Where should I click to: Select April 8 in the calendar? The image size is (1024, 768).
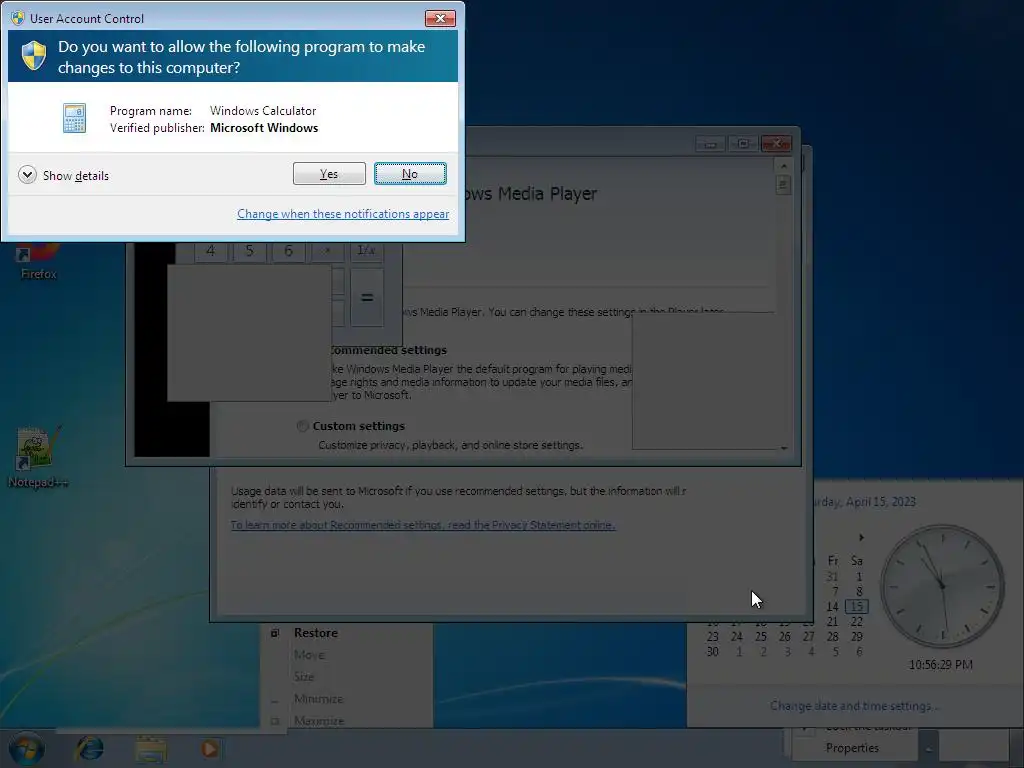coord(859,592)
